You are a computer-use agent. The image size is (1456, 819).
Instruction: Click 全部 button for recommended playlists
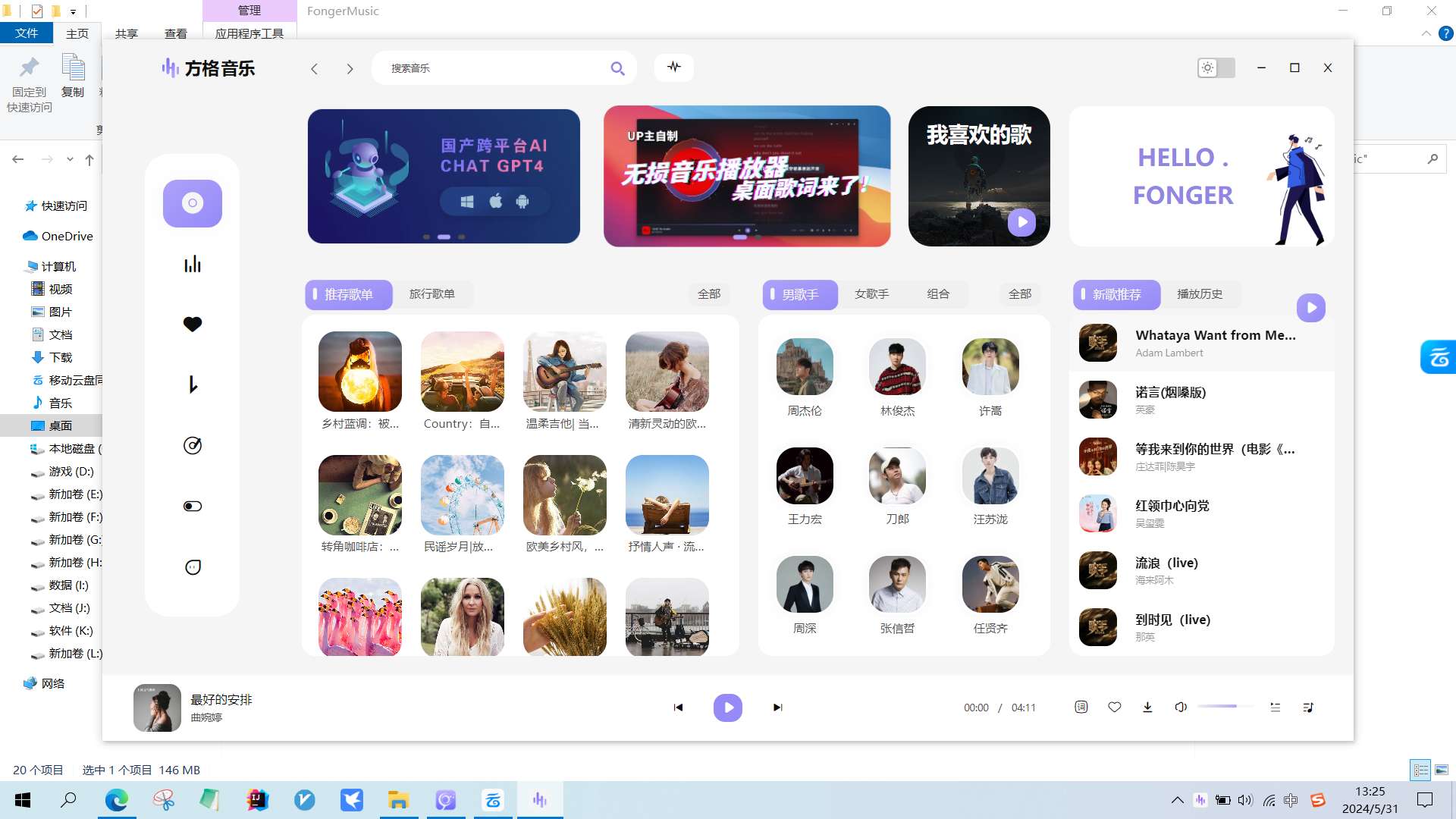point(709,294)
